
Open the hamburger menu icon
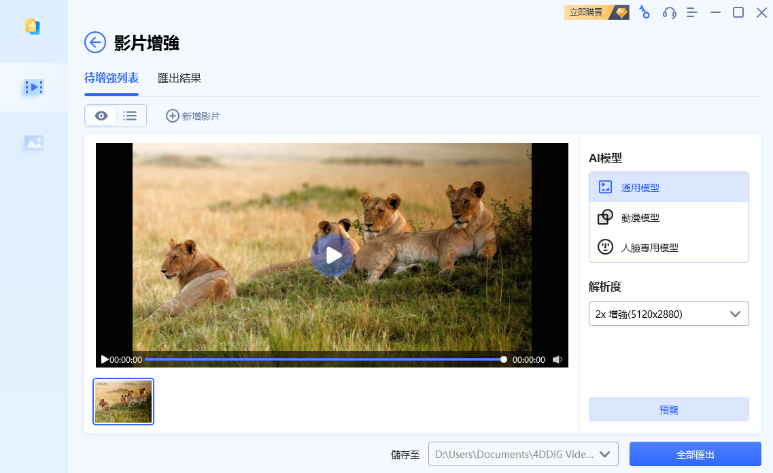pos(692,13)
